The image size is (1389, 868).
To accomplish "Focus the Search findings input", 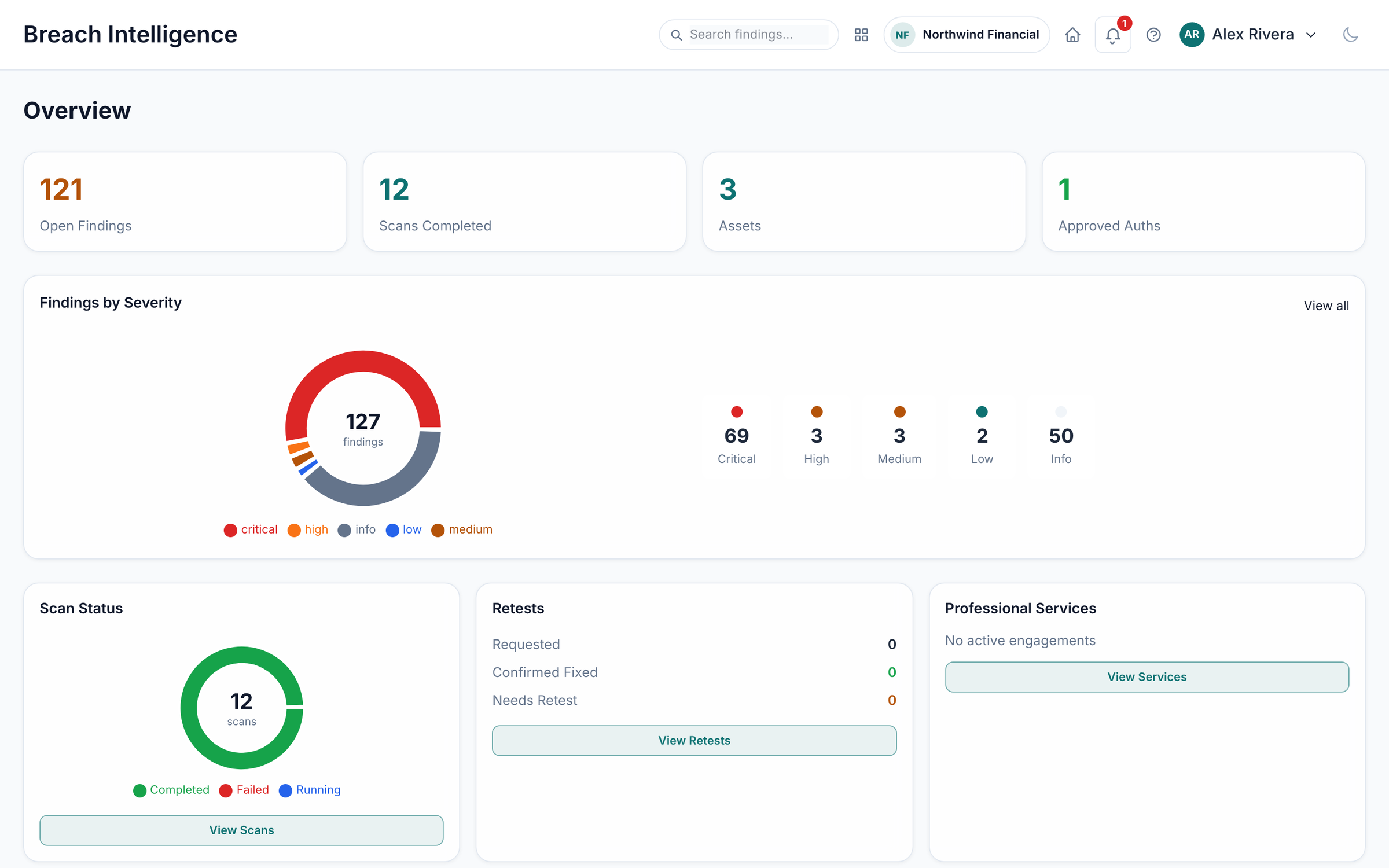I will point(758,35).
